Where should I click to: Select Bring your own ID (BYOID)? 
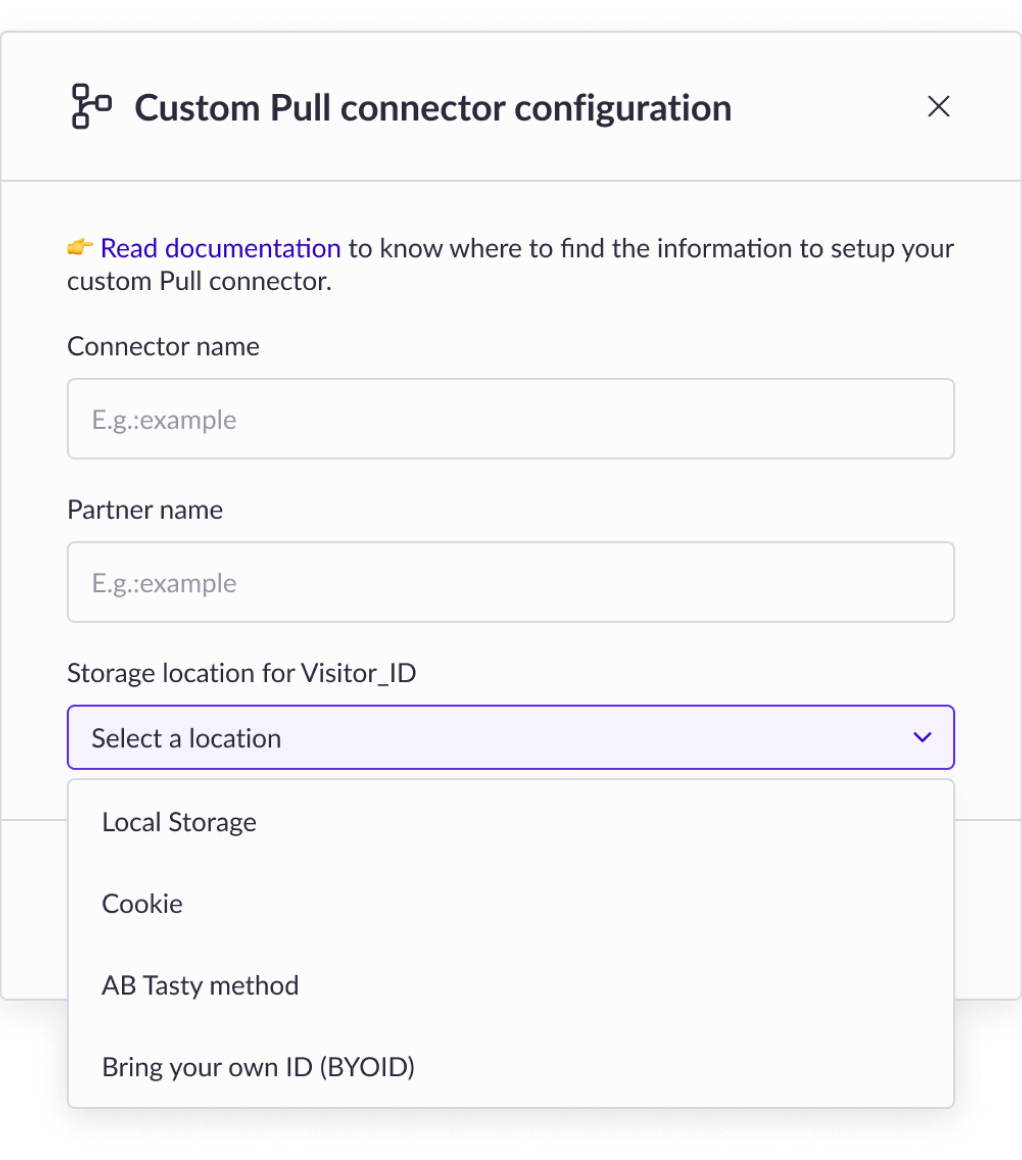258,1067
